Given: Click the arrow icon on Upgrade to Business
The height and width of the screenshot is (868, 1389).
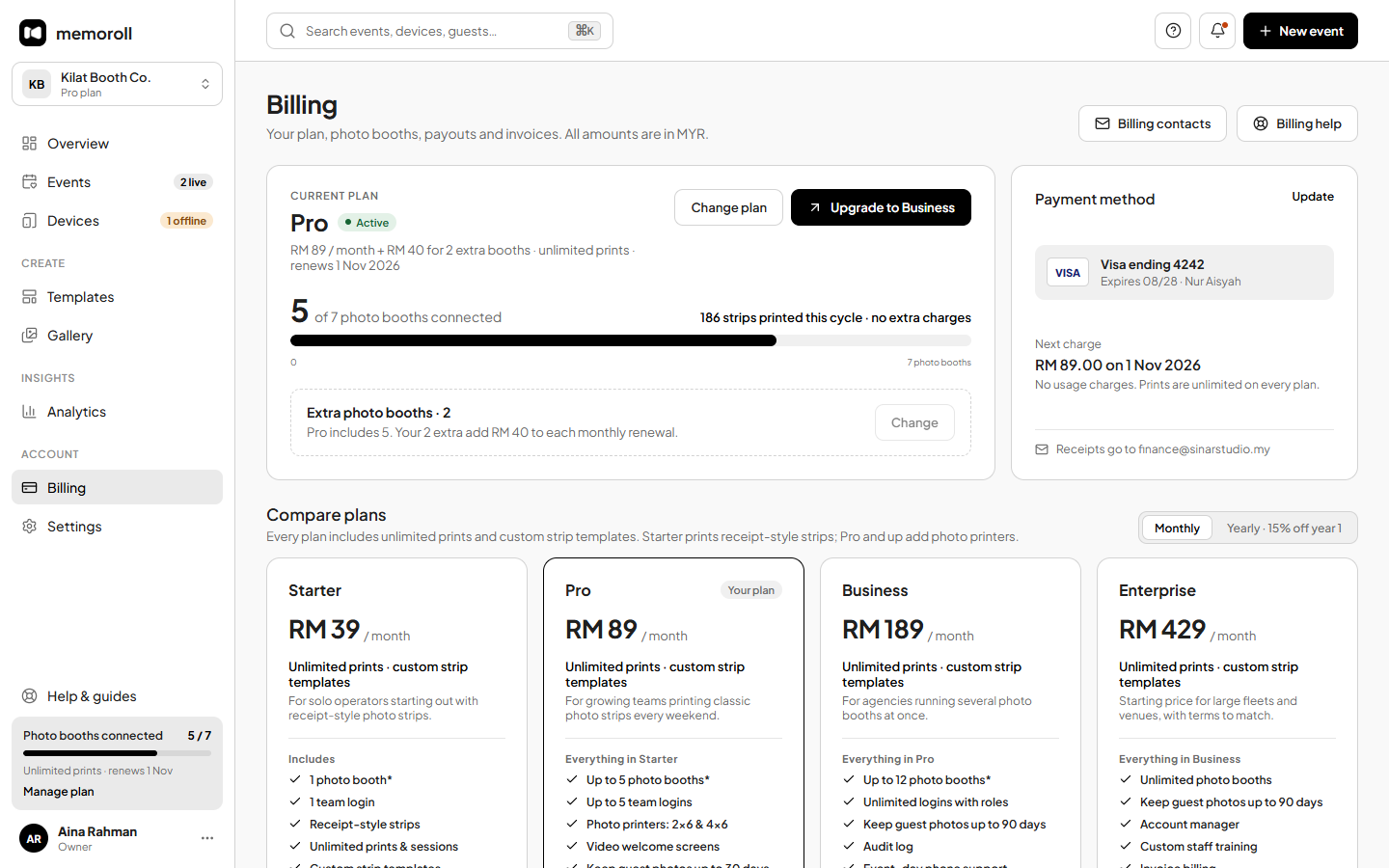Looking at the screenshot, I should pyautogui.click(x=815, y=207).
